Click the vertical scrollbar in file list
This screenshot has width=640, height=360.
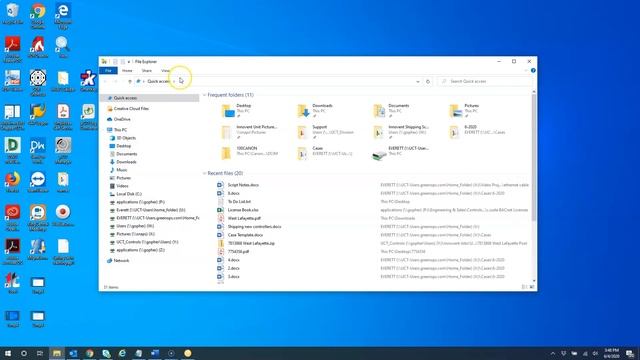[x=533, y=157]
